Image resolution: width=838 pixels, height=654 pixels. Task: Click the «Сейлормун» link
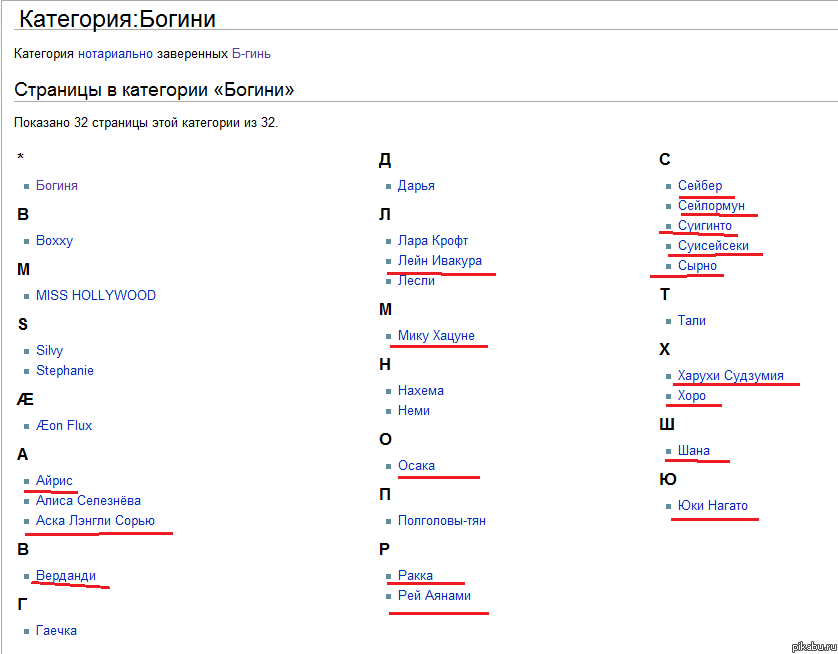pos(711,205)
